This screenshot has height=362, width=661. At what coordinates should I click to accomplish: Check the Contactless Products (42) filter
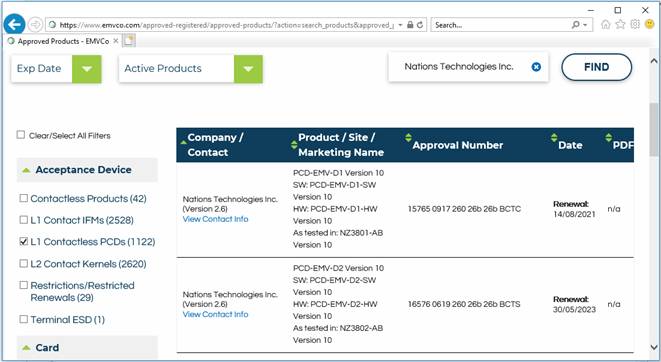[24, 198]
